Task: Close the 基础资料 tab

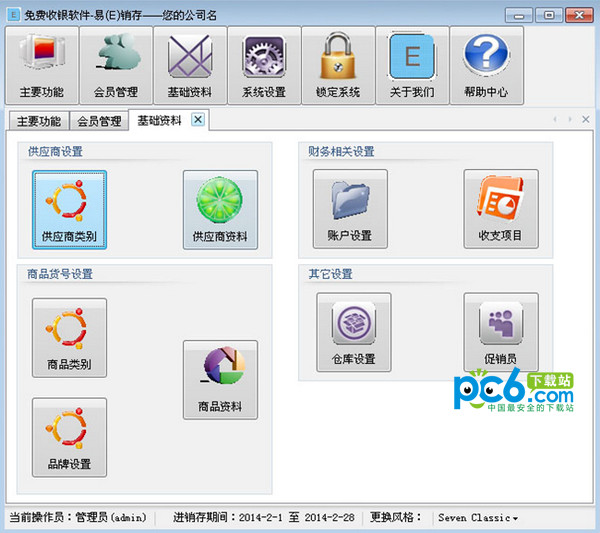Action: click(198, 119)
